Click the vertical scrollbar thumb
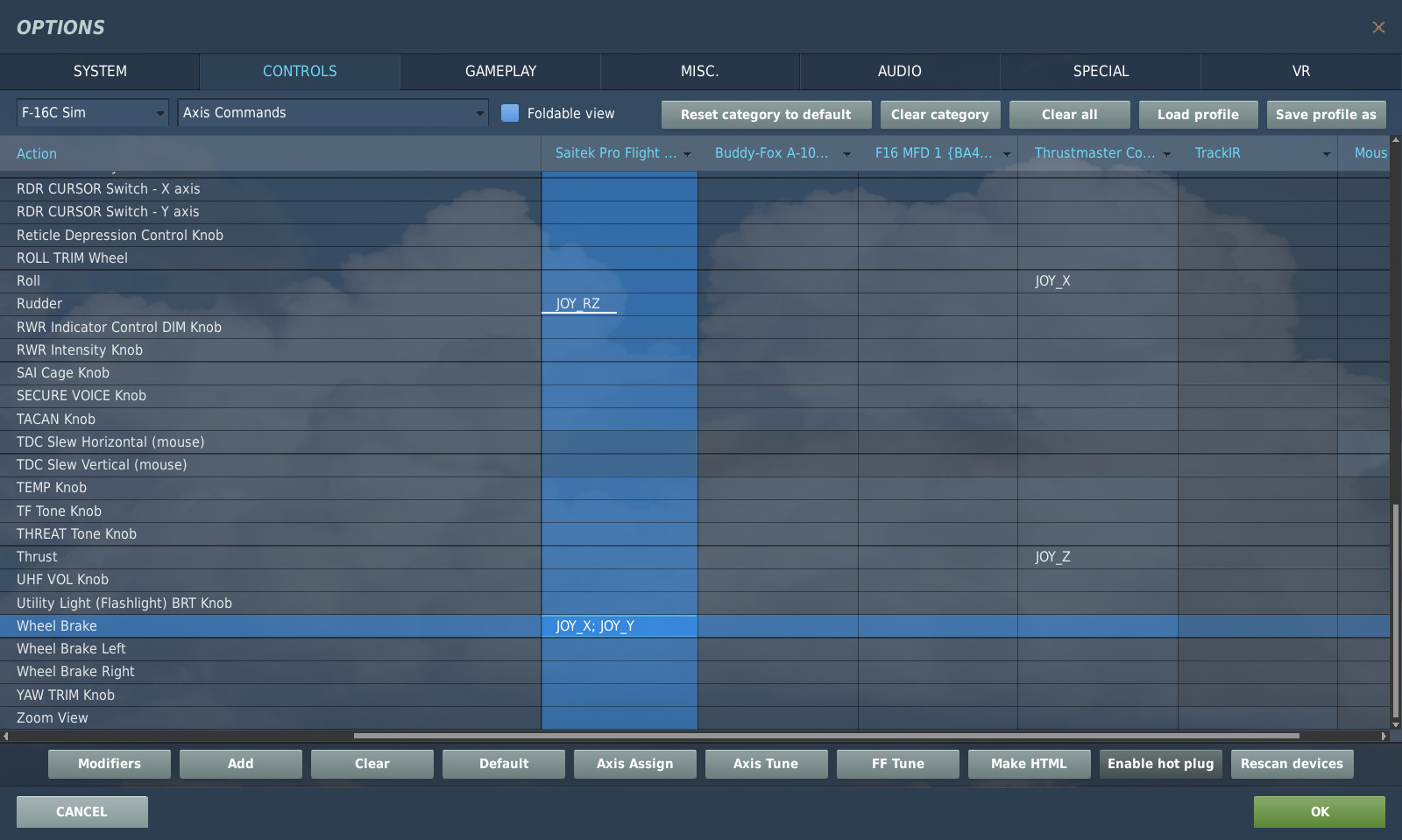The height and width of the screenshot is (840, 1402). point(1396,611)
